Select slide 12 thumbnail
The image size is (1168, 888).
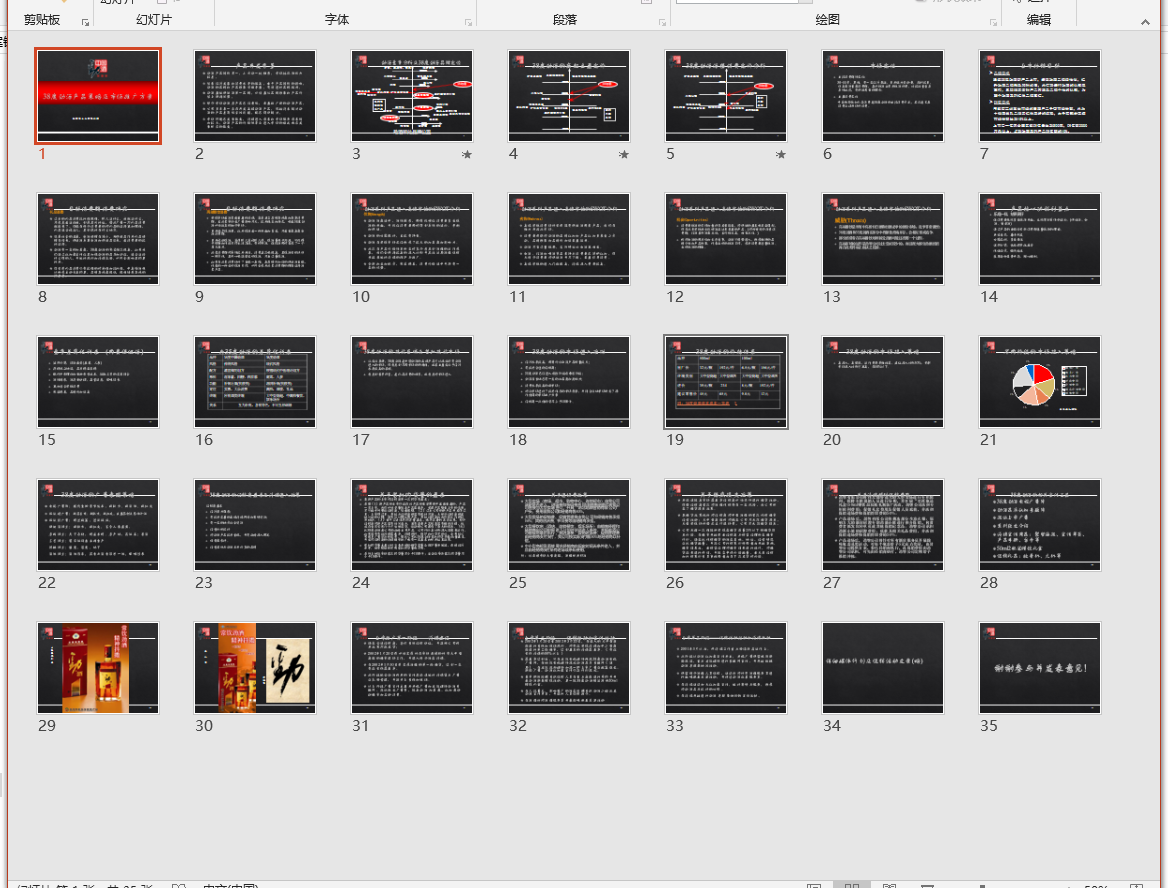coord(726,239)
